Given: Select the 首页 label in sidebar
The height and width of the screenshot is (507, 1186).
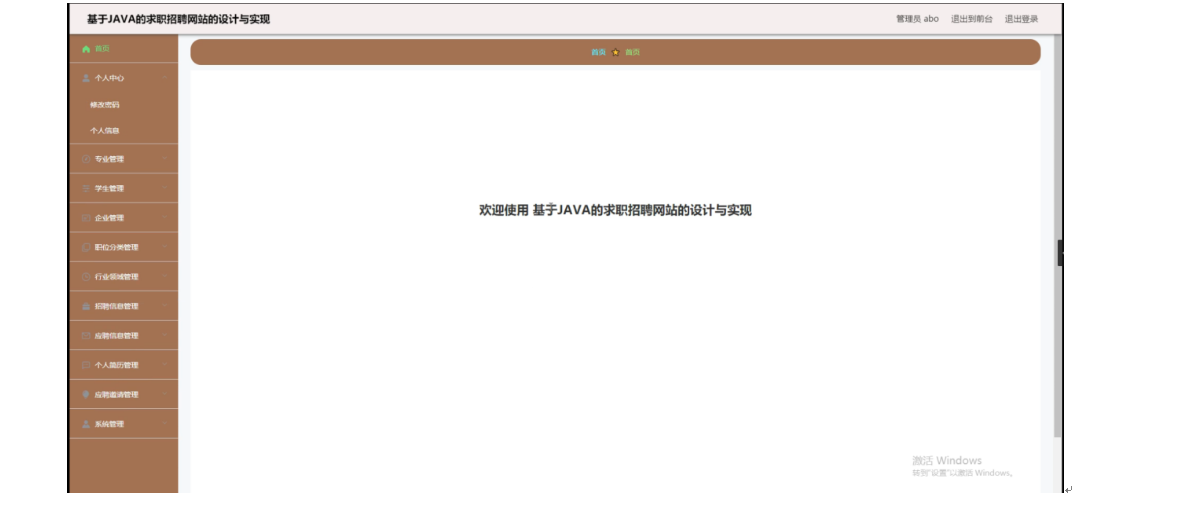Looking at the screenshot, I should click(x=102, y=49).
